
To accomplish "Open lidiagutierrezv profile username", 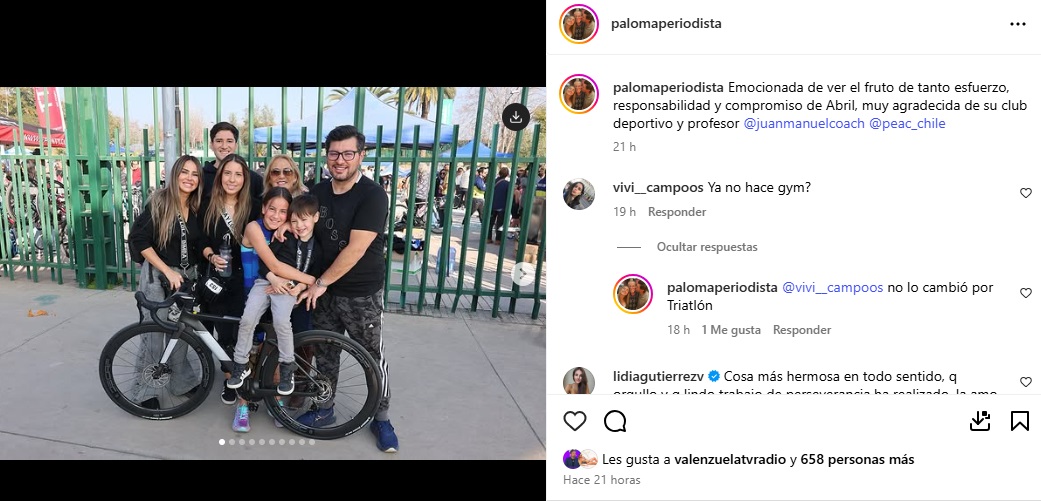I will coord(659,376).
